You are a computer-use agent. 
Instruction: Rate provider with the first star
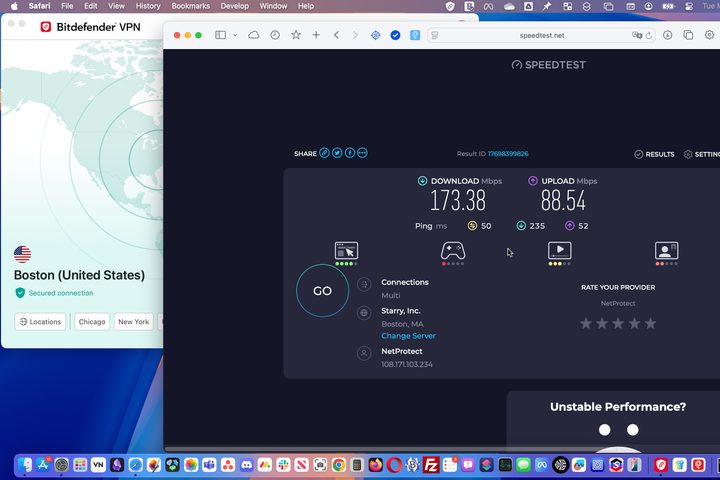[x=586, y=323]
